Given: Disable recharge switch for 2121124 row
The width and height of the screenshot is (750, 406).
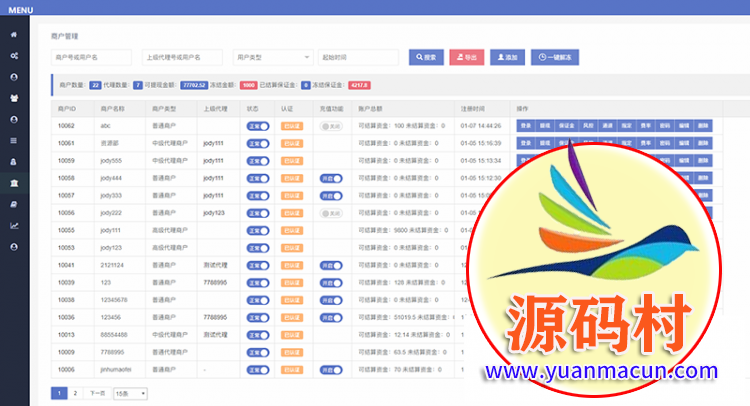Looking at the screenshot, I should point(331,265).
